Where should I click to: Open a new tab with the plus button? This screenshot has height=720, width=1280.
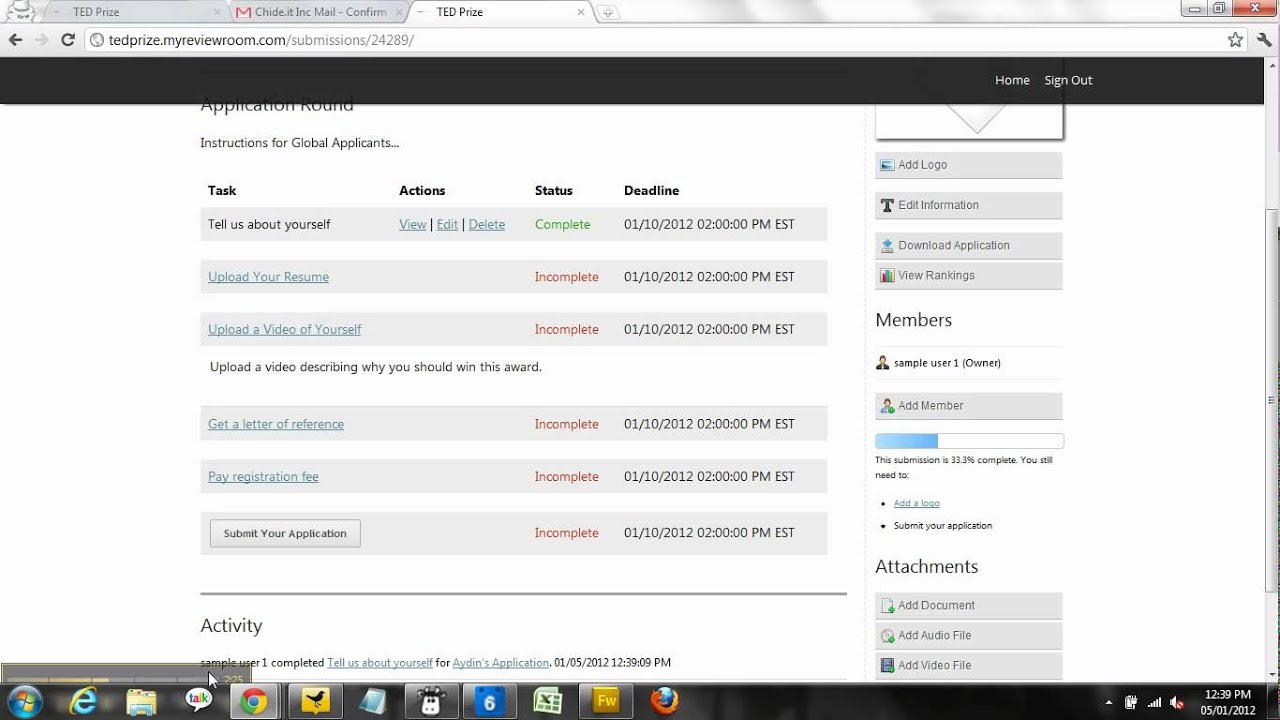[x=609, y=12]
